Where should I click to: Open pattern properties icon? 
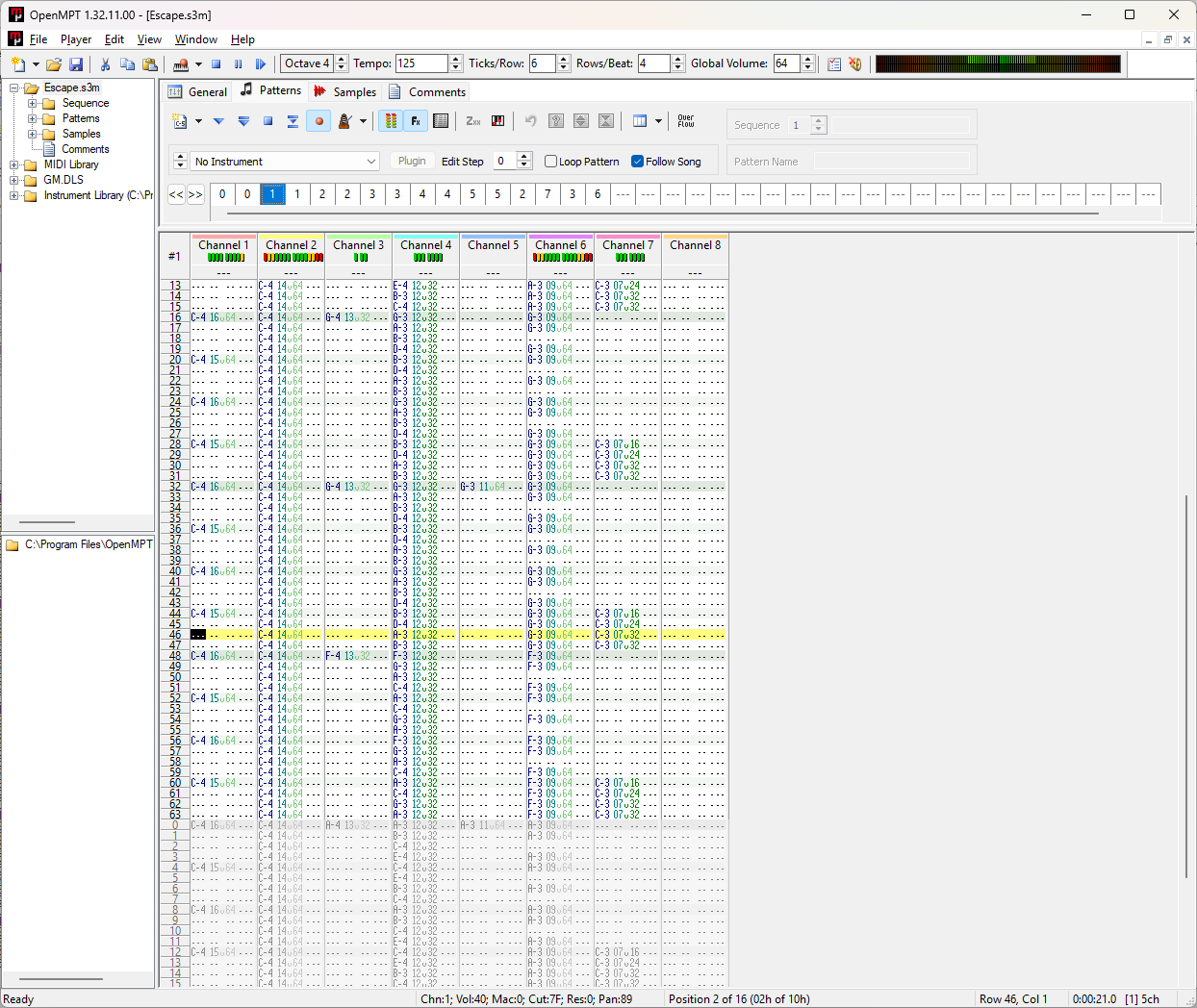[x=441, y=121]
